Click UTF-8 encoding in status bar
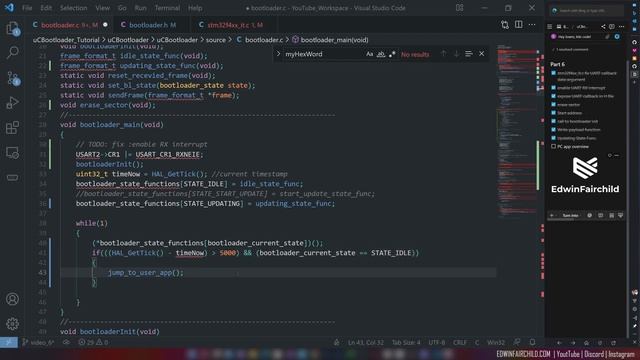This screenshot has height=360, width=640. [x=437, y=342]
